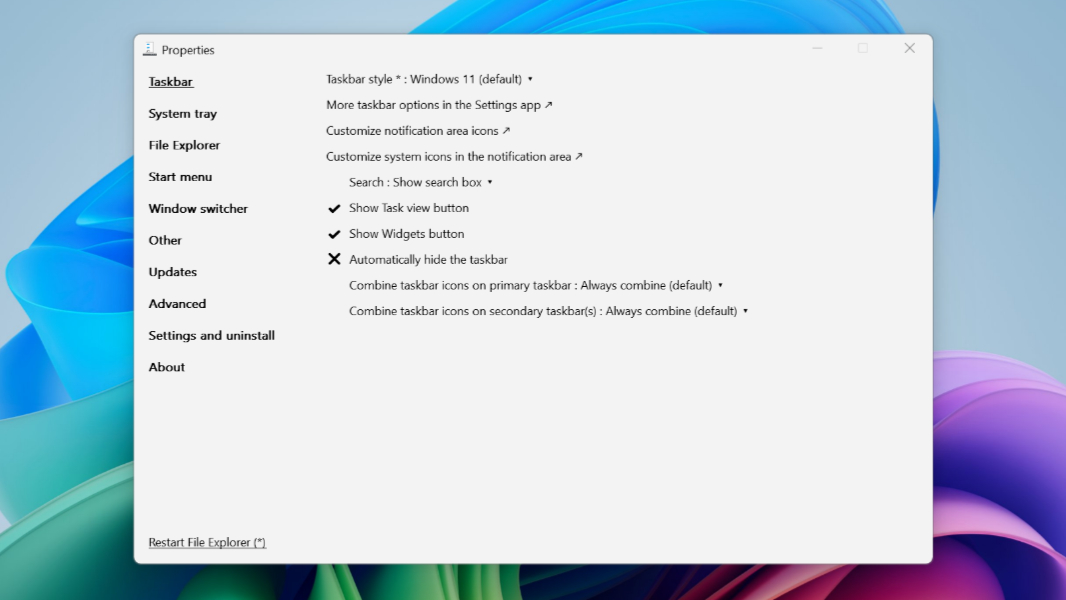Close the Properties window

909,48
